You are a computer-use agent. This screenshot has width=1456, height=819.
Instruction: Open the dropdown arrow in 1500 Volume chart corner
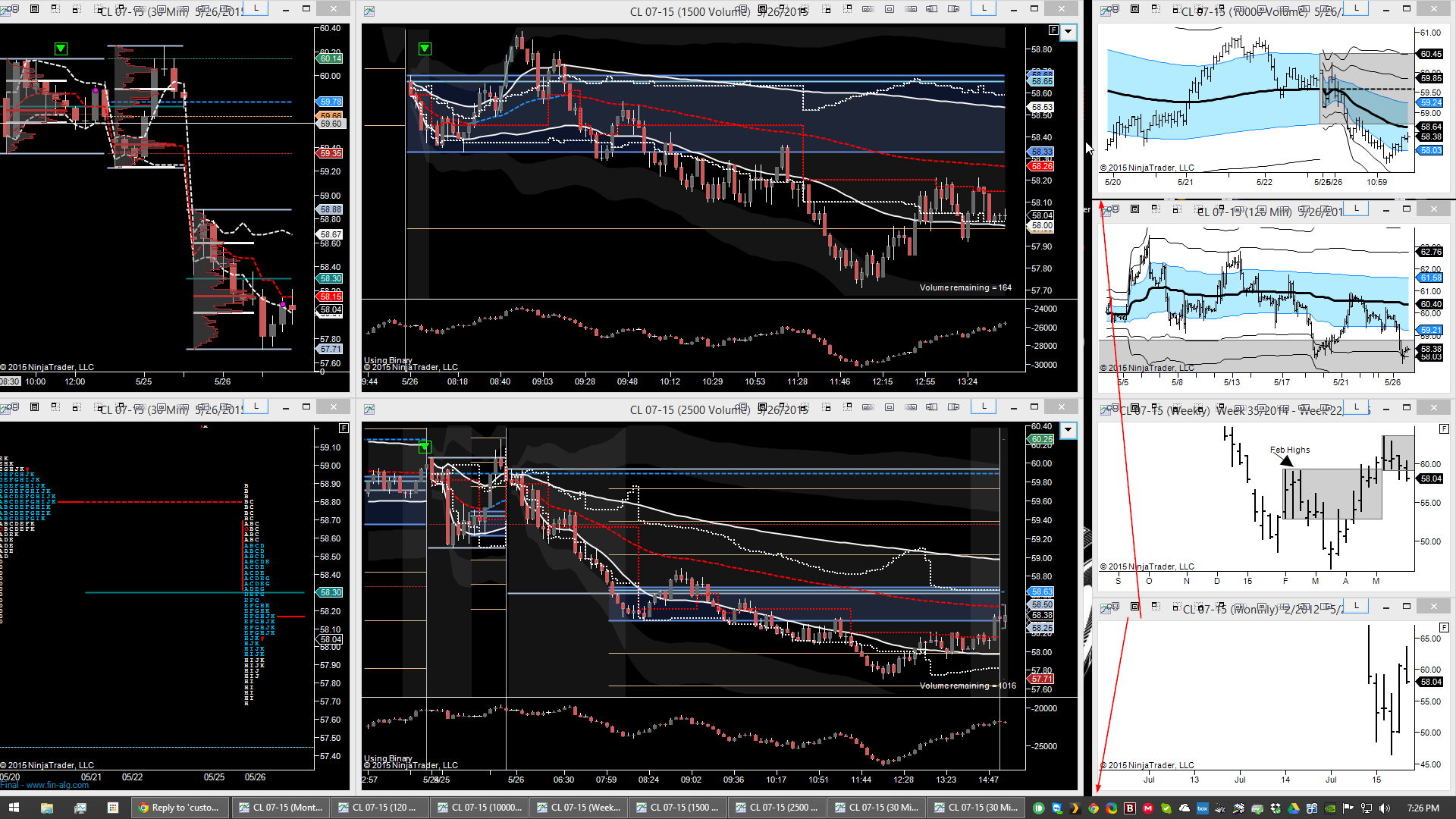coord(1068,32)
